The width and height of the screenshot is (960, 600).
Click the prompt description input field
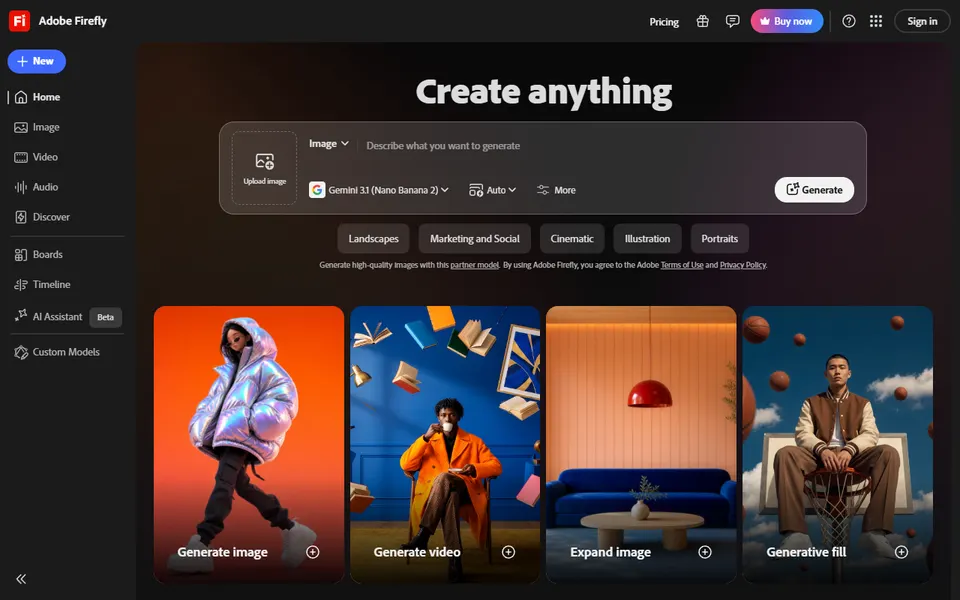[x=606, y=146]
